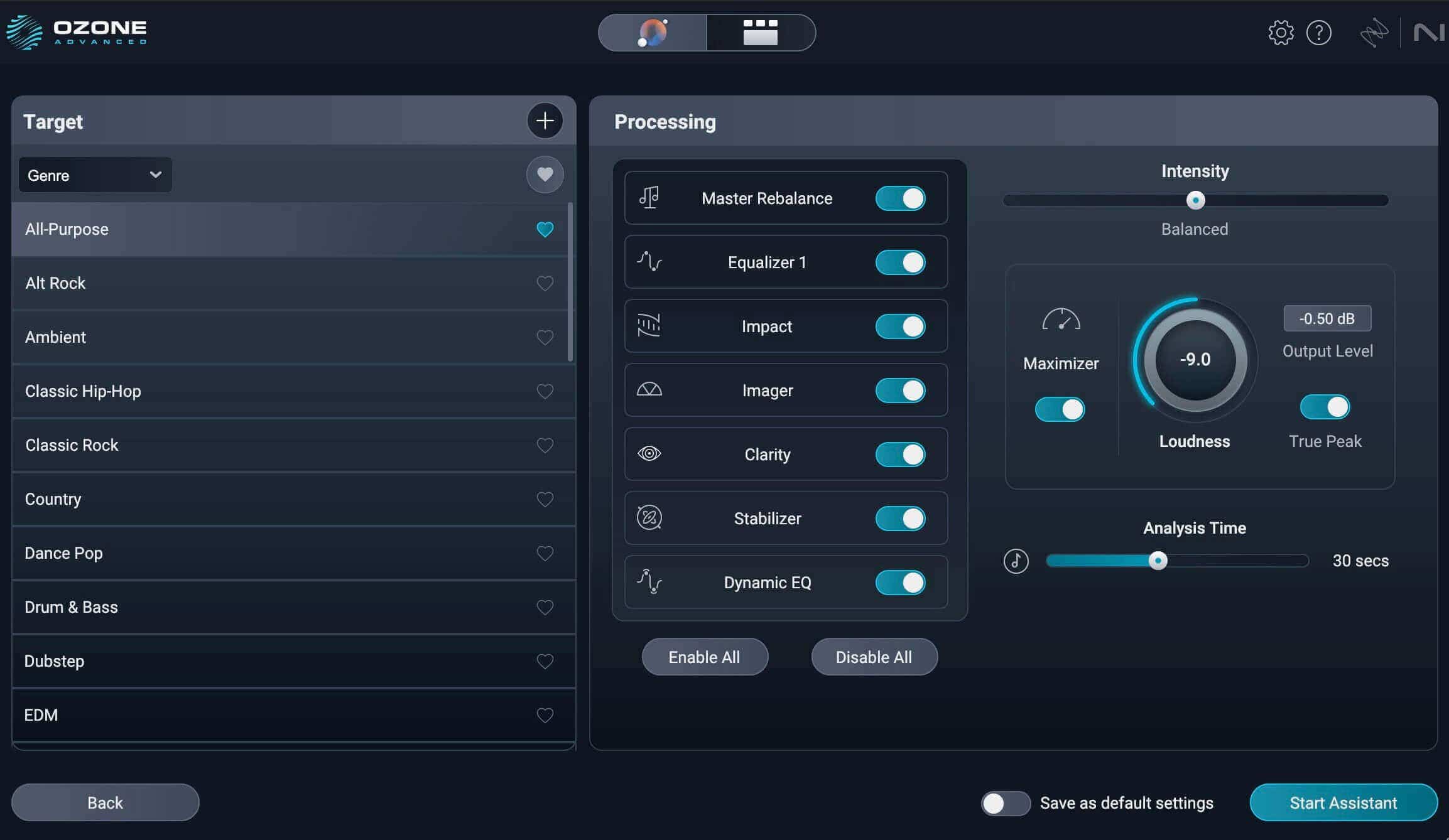Screen dimensions: 1449x840
Task: Favorite the Alt Rock genre heart
Action: pos(545,283)
